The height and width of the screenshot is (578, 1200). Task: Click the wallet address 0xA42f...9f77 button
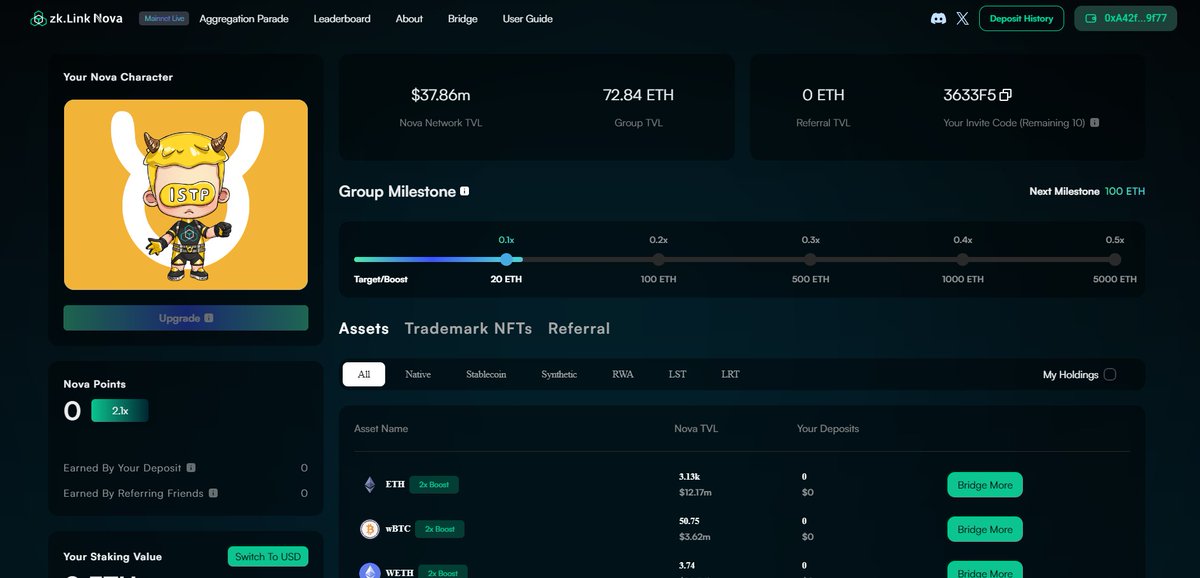[x=1126, y=19]
